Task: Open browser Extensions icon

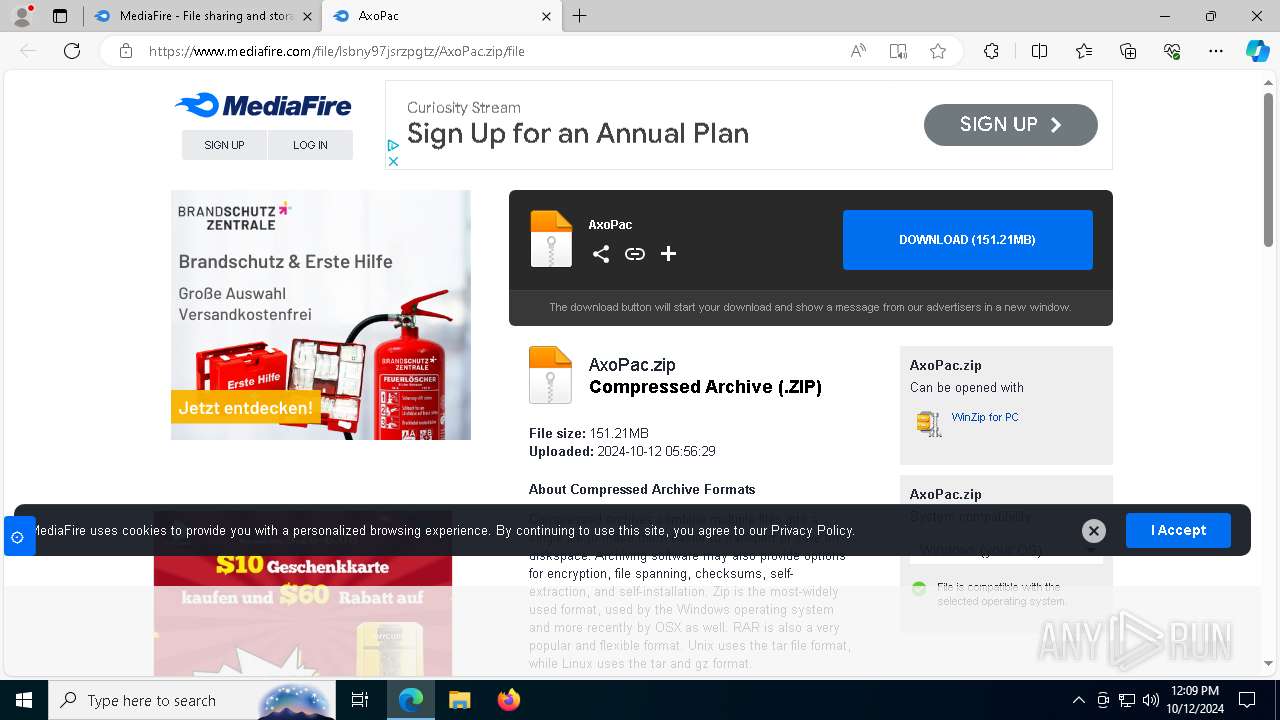Action: (991, 51)
